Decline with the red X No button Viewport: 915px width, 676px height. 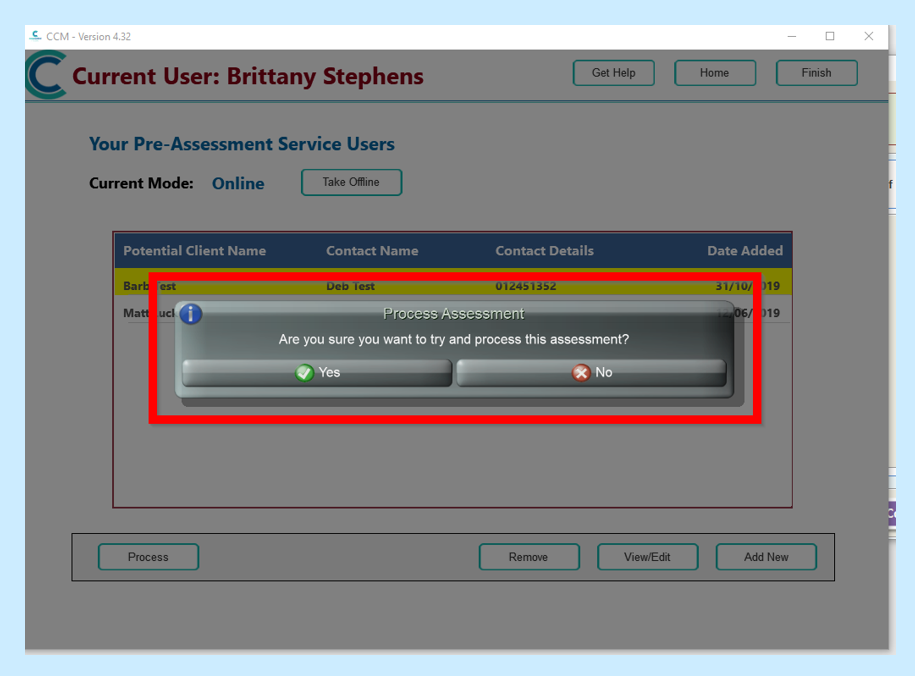pos(591,373)
